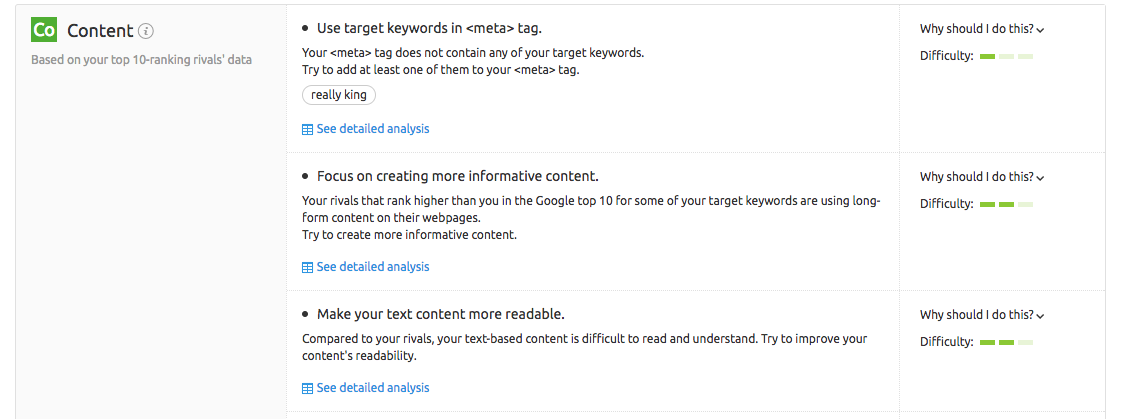Viewport: 1125px width, 419px height.
Task: Click difficulty bar for readability recommendation
Action: pyautogui.click(x=1006, y=342)
